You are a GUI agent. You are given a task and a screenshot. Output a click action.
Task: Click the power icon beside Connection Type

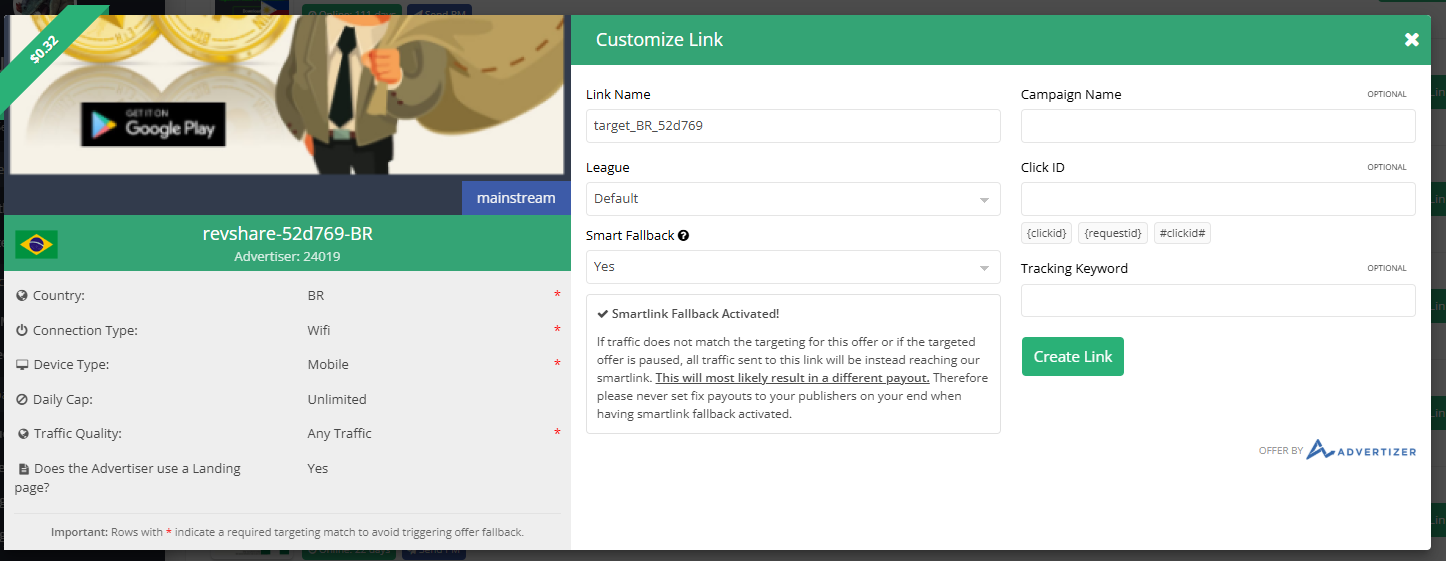click(22, 331)
